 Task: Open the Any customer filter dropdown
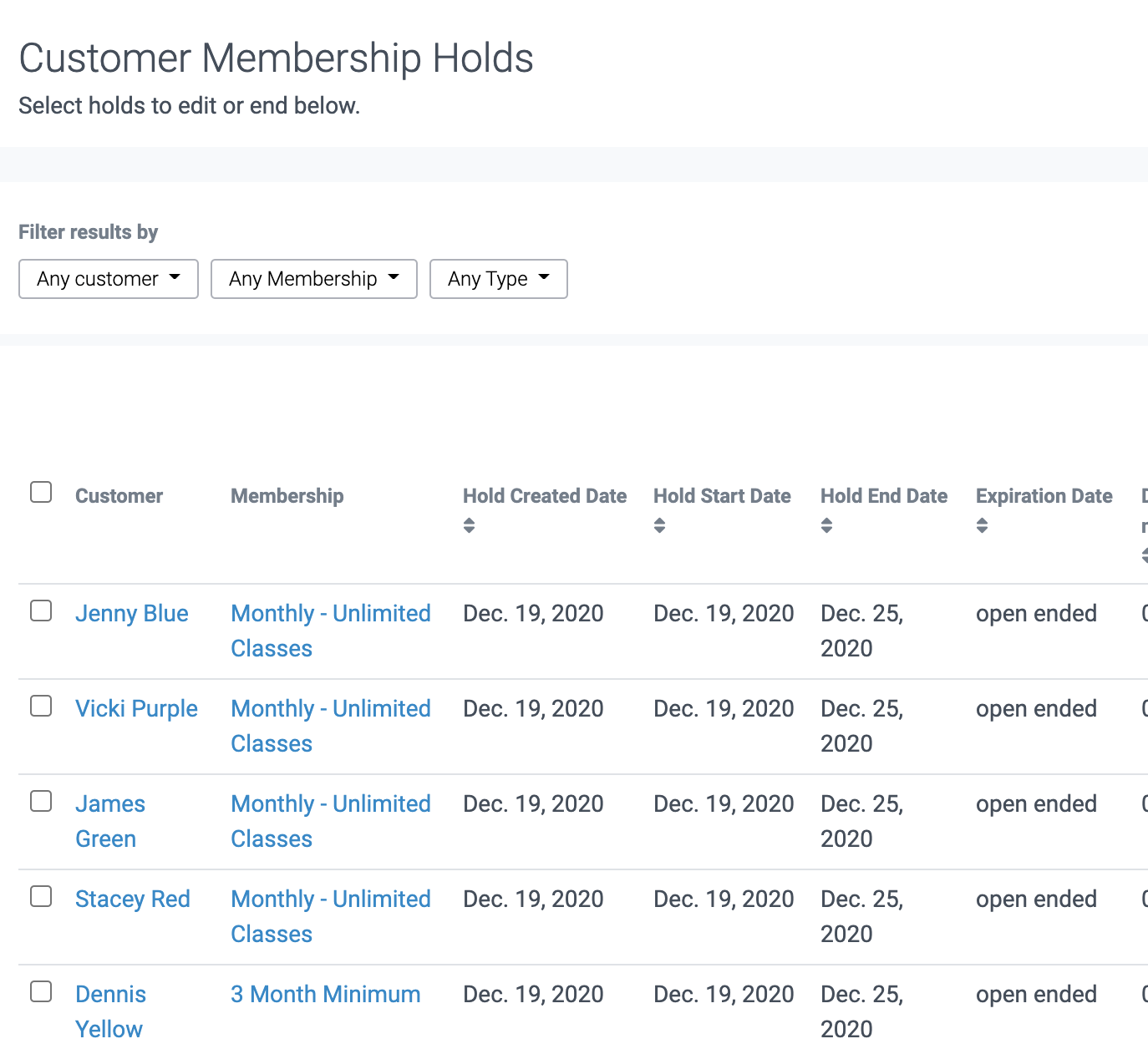108,279
